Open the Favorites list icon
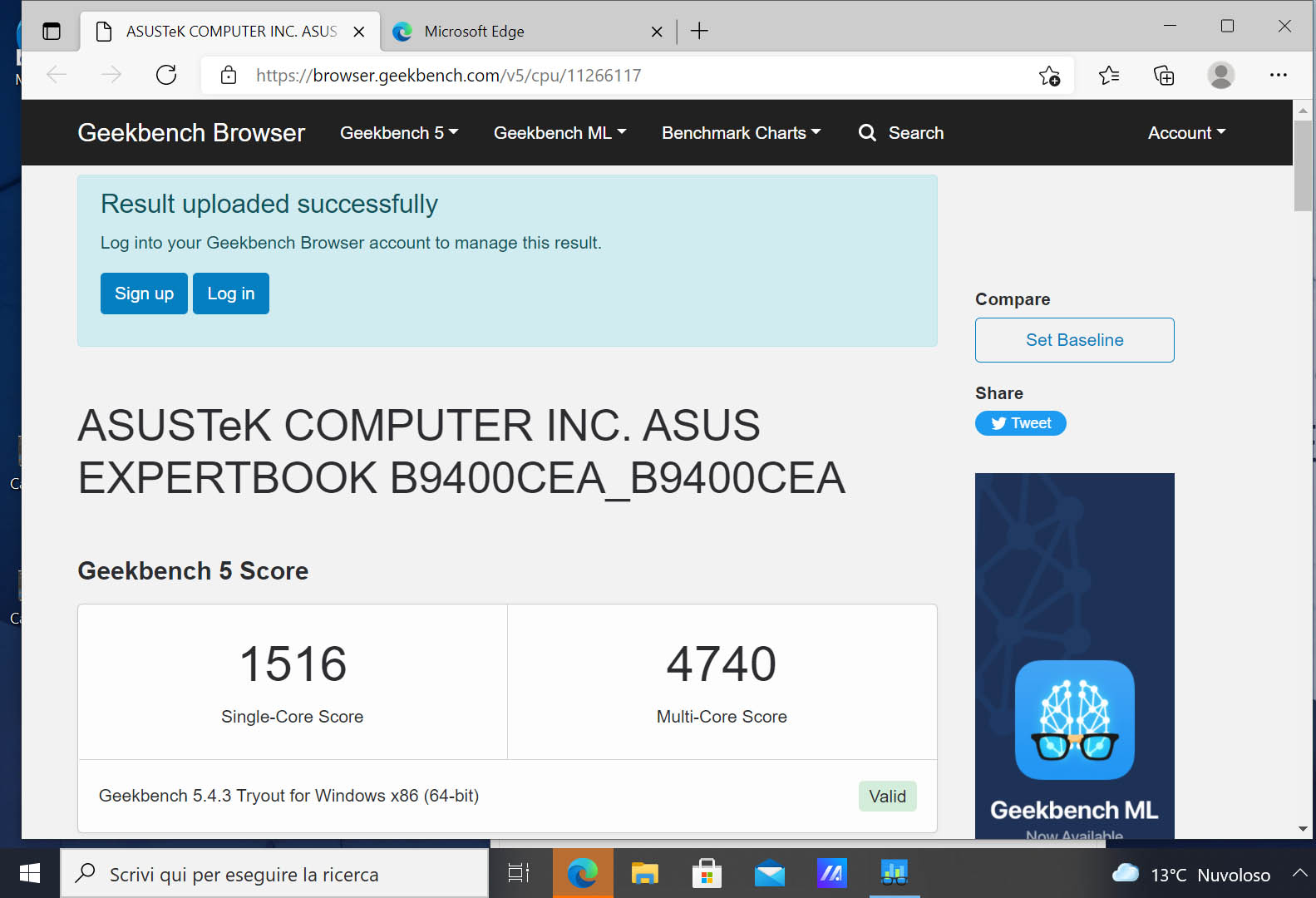Screen dimensions: 1316x898 (1109, 76)
